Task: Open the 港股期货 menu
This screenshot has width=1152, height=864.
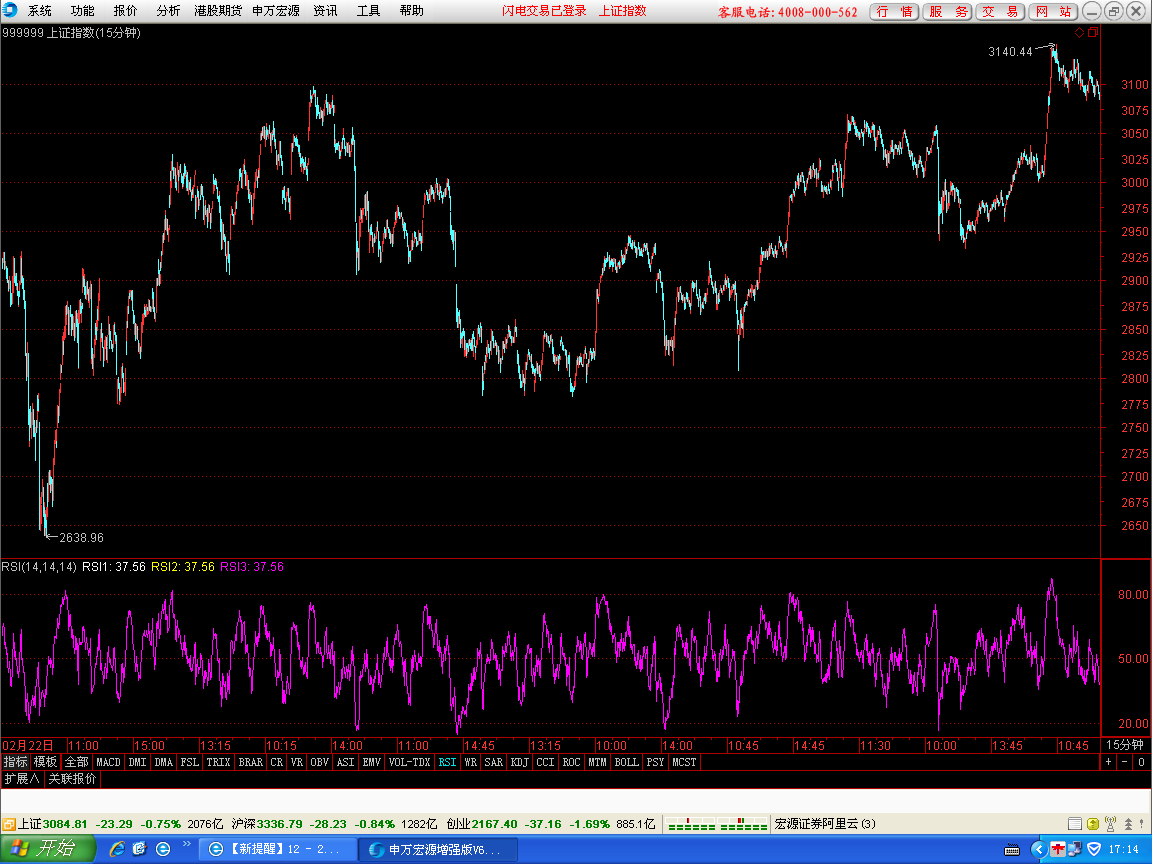Action: (218, 11)
